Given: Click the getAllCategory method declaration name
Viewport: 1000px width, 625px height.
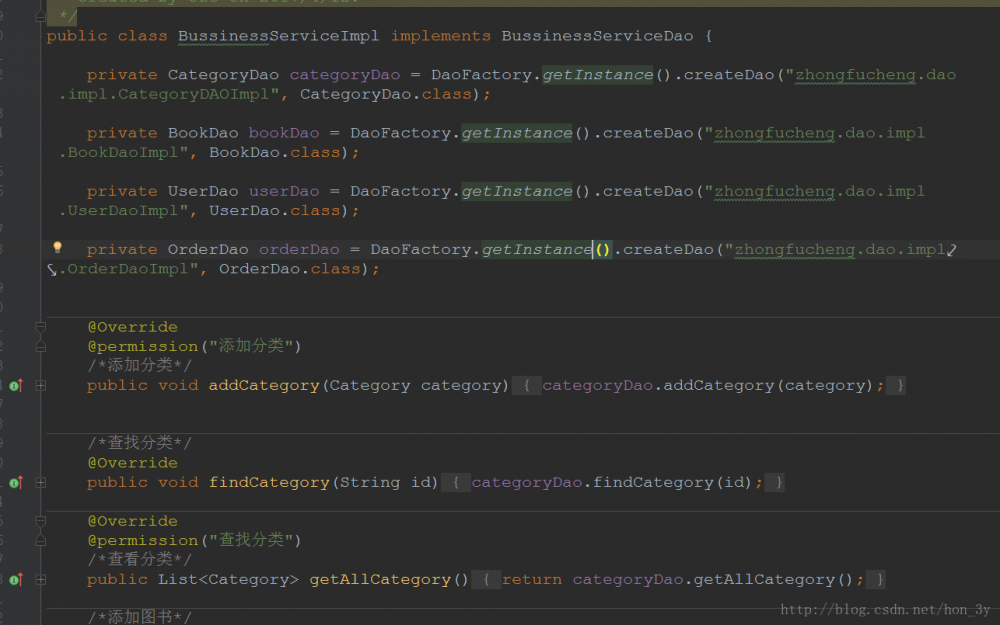Looking at the screenshot, I should pos(379,580).
